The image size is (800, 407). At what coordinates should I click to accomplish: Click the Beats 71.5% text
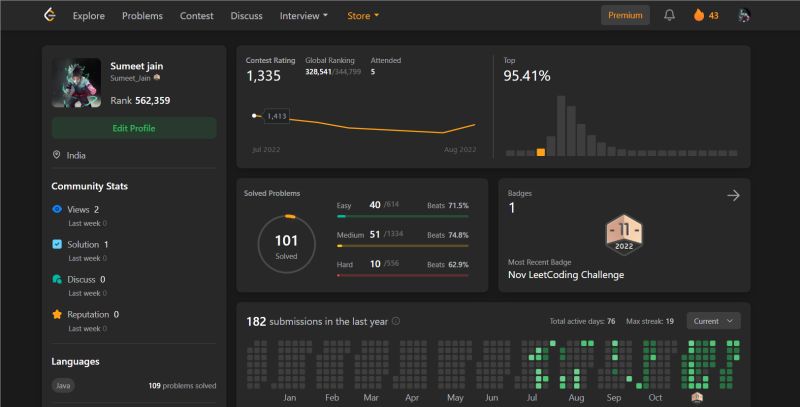(x=447, y=206)
